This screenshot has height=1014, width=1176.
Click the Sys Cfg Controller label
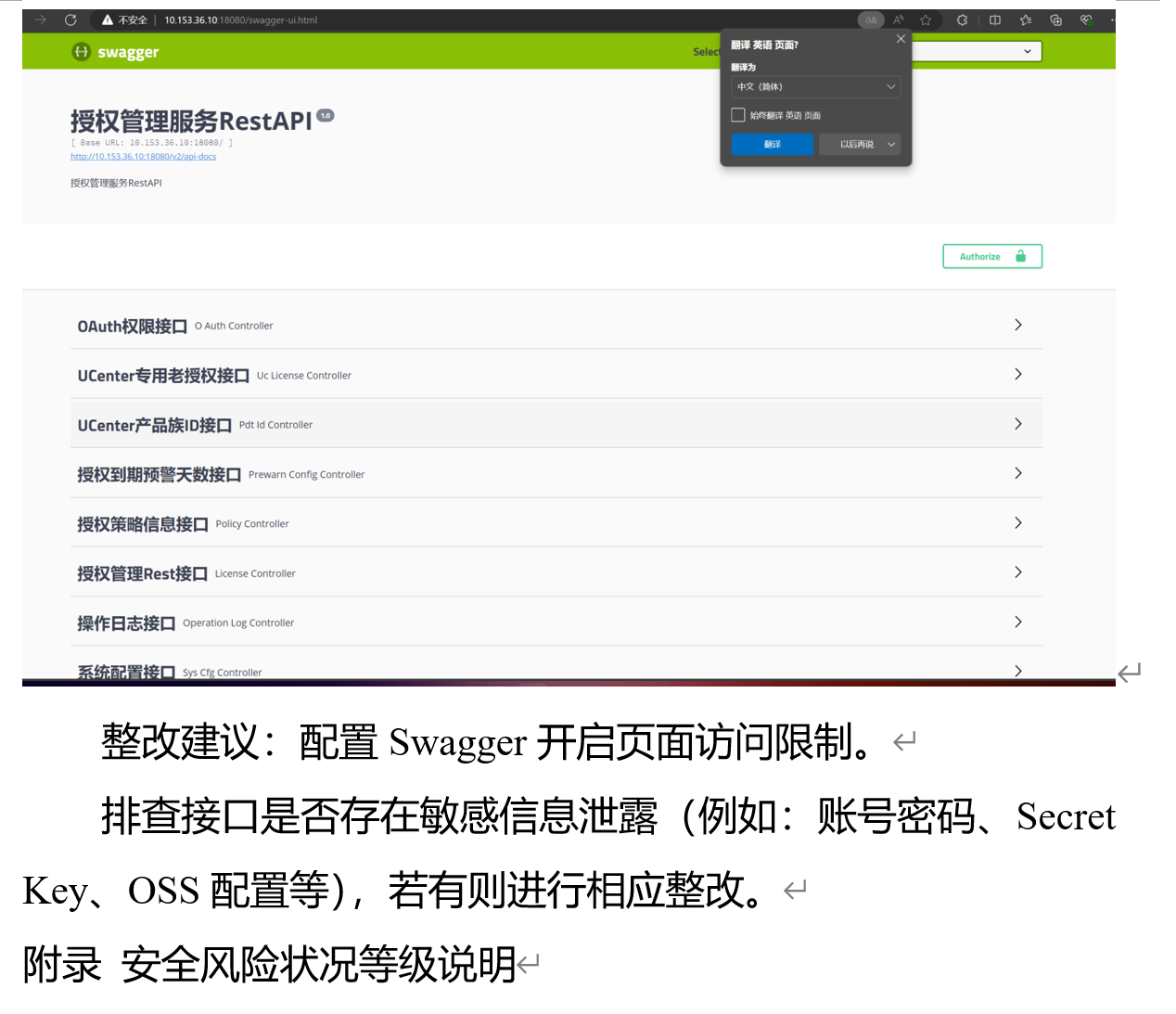[223, 673]
